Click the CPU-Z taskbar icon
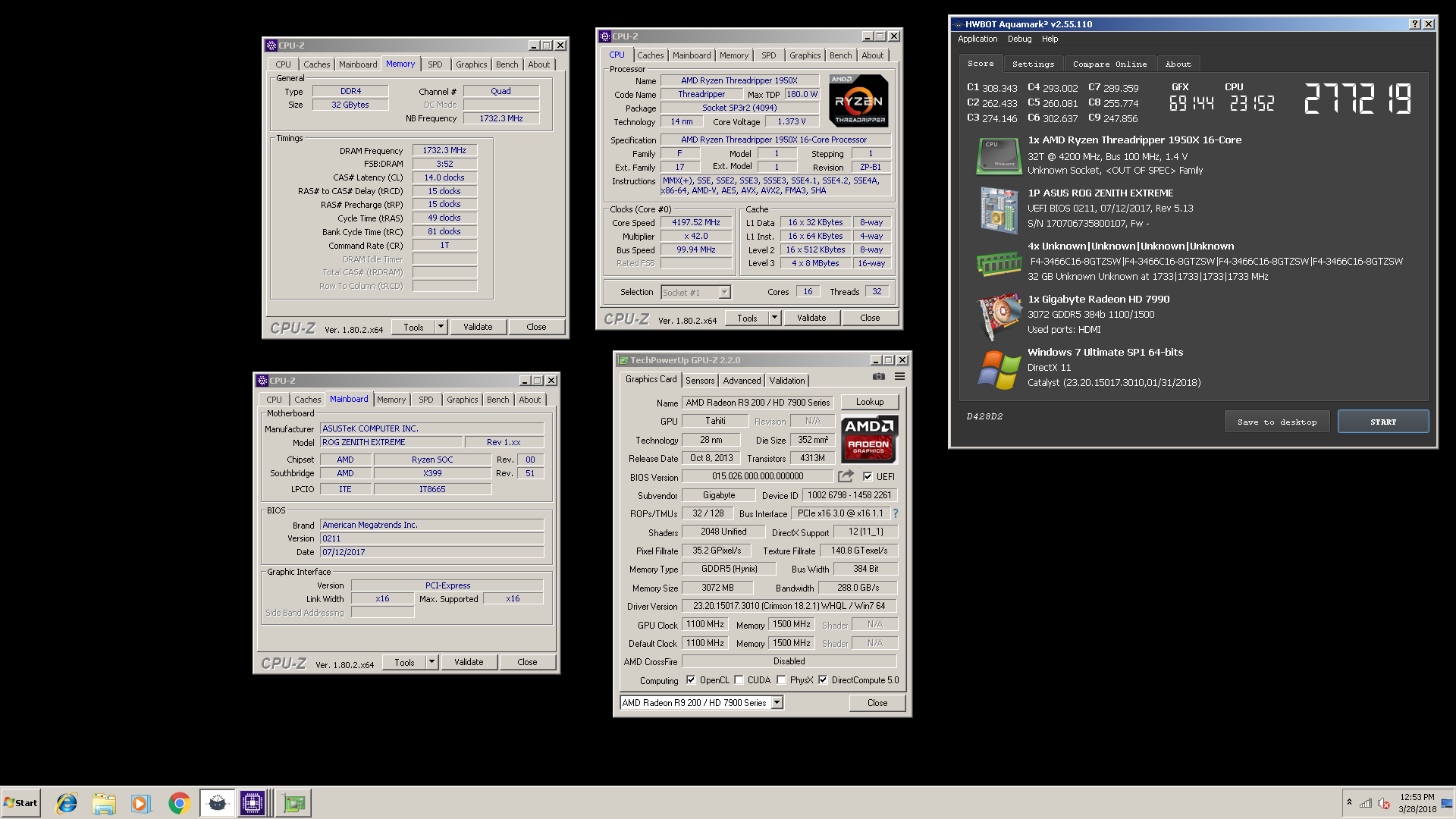Viewport: 1456px width, 819px height. coord(253,803)
